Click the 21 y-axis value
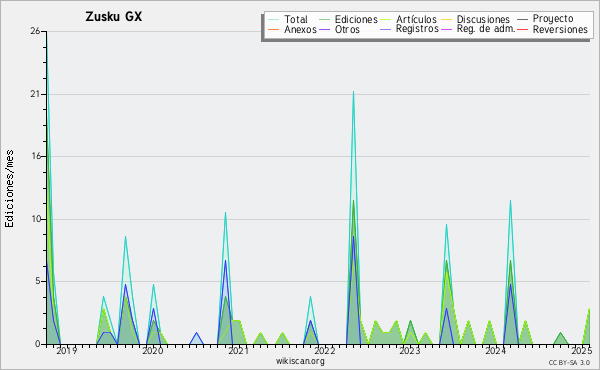The height and width of the screenshot is (370, 600). click(x=35, y=94)
